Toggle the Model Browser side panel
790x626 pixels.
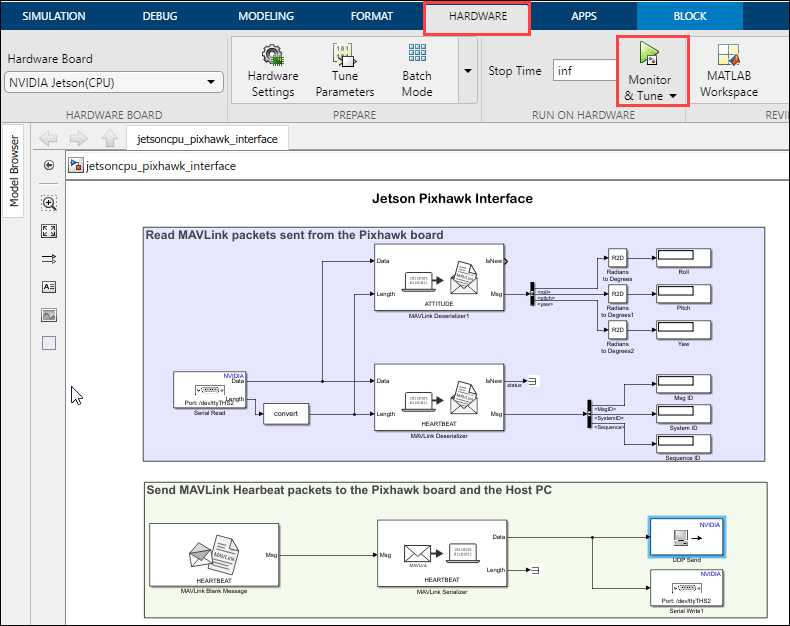coord(14,171)
